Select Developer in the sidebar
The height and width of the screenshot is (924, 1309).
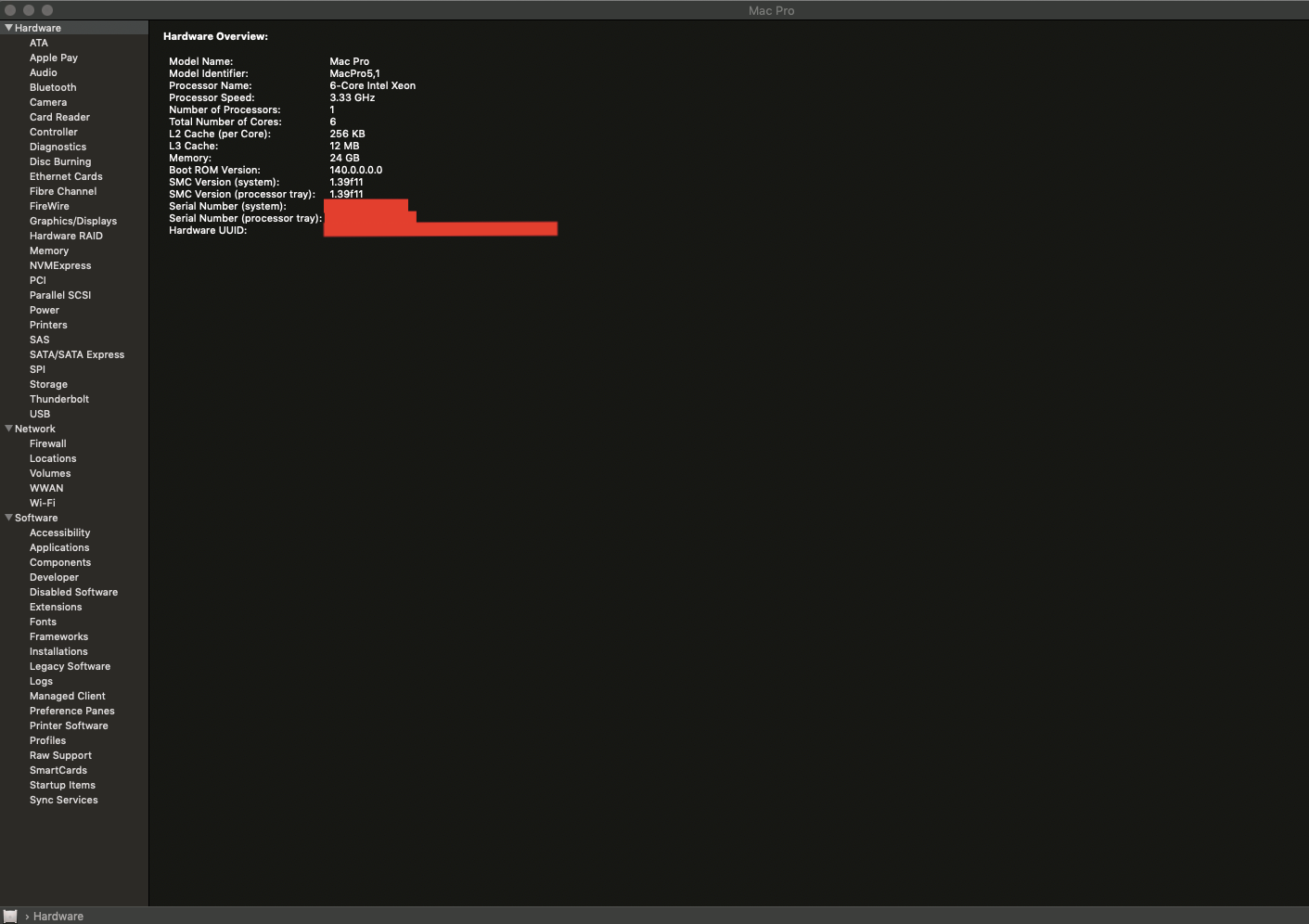pyautogui.click(x=54, y=577)
